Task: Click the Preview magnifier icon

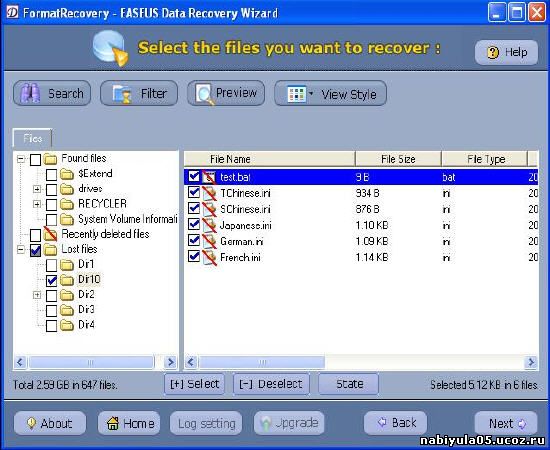Action: coord(204,94)
